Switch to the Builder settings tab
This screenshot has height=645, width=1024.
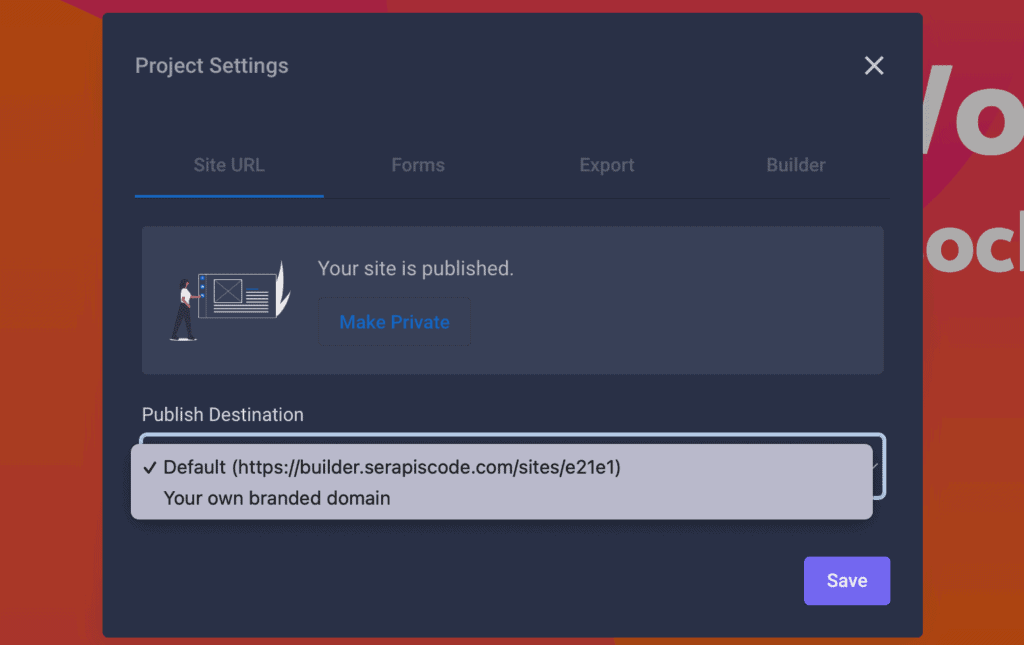795,165
